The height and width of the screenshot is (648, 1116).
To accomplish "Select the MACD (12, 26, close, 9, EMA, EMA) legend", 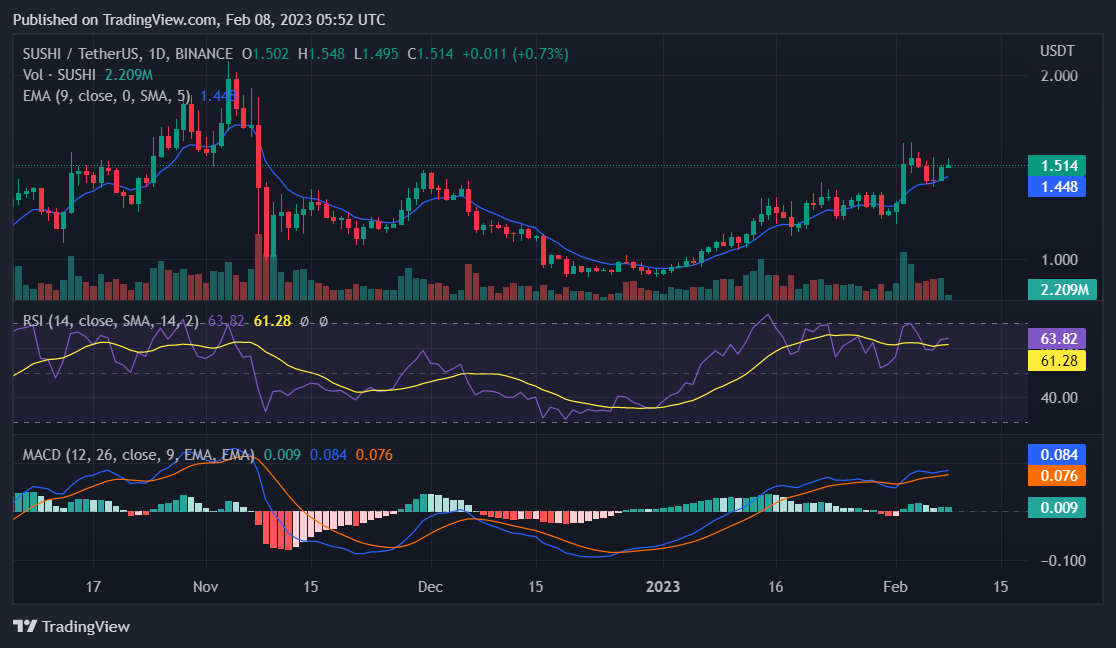I will pos(138,454).
